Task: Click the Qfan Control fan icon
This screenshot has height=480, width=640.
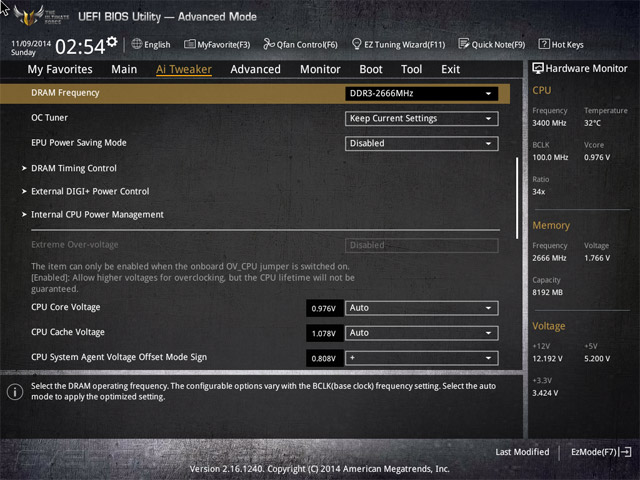Action: tap(269, 44)
